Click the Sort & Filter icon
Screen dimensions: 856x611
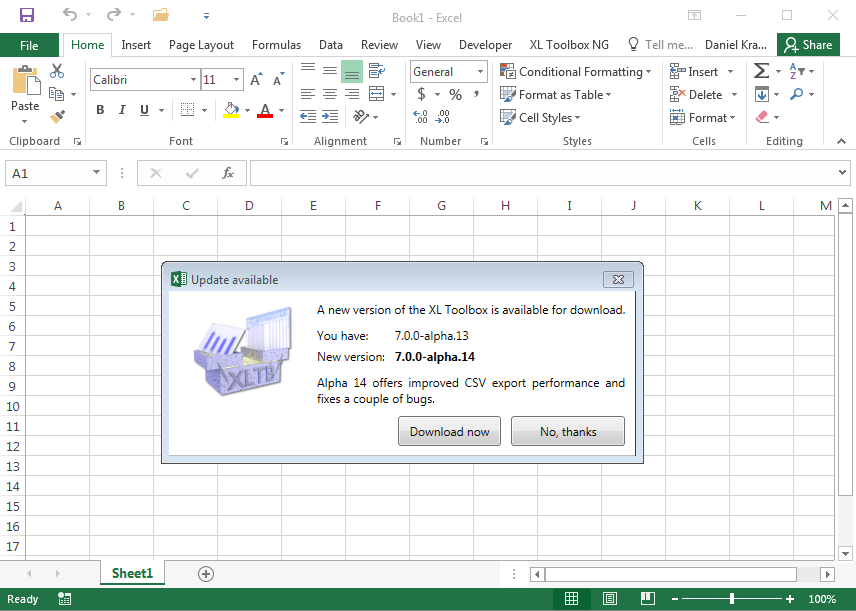point(796,71)
